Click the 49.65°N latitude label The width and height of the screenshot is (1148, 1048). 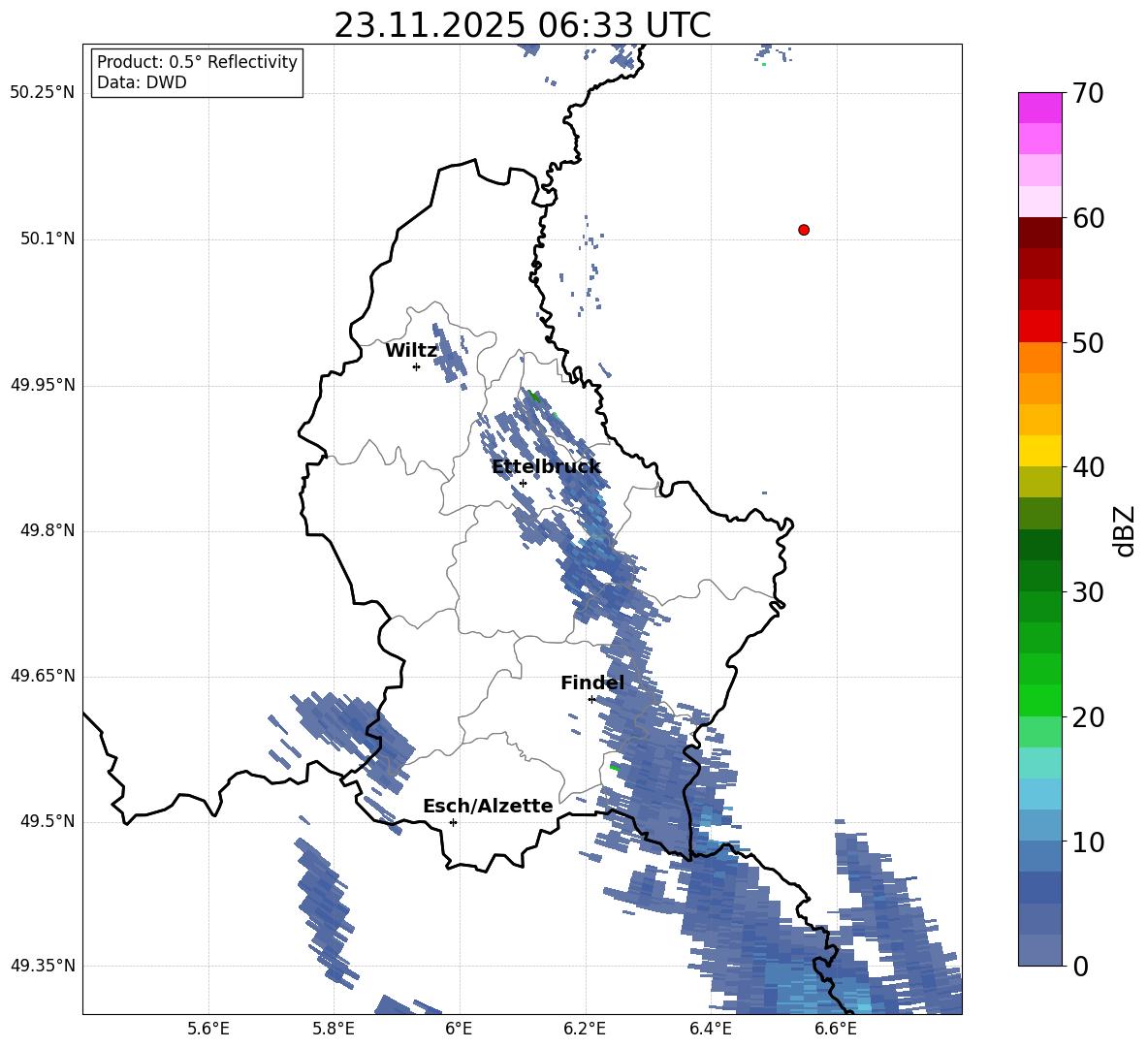(x=43, y=676)
